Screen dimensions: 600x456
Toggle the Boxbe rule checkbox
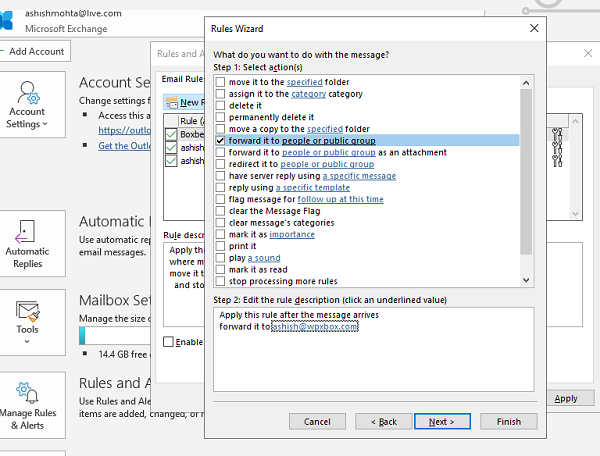tap(171, 134)
